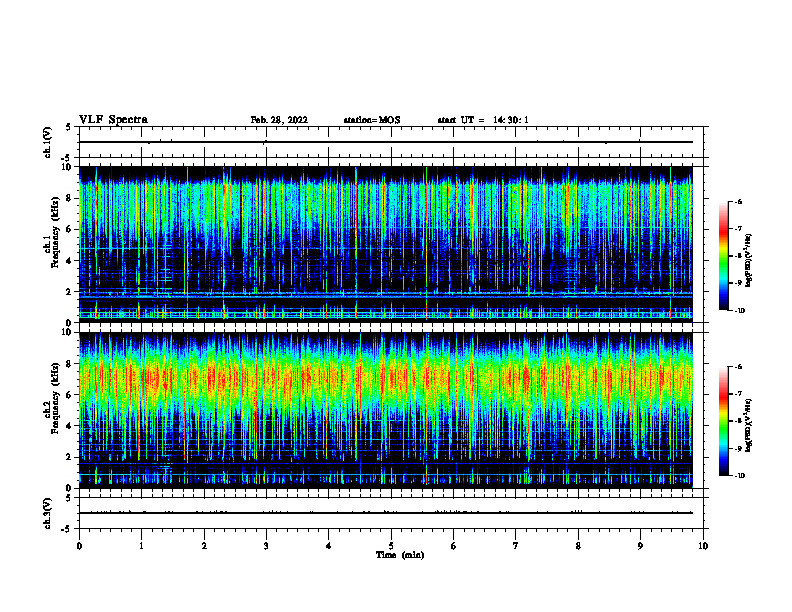
Task: Click the '2' tick on ch.2 frequency axis
Action: 69,457
